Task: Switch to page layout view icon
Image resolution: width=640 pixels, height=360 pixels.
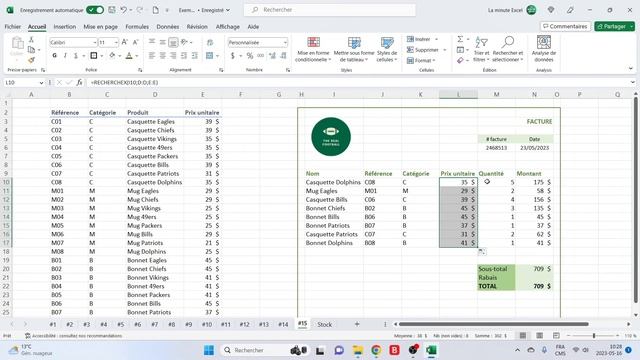Action: [x=540, y=336]
